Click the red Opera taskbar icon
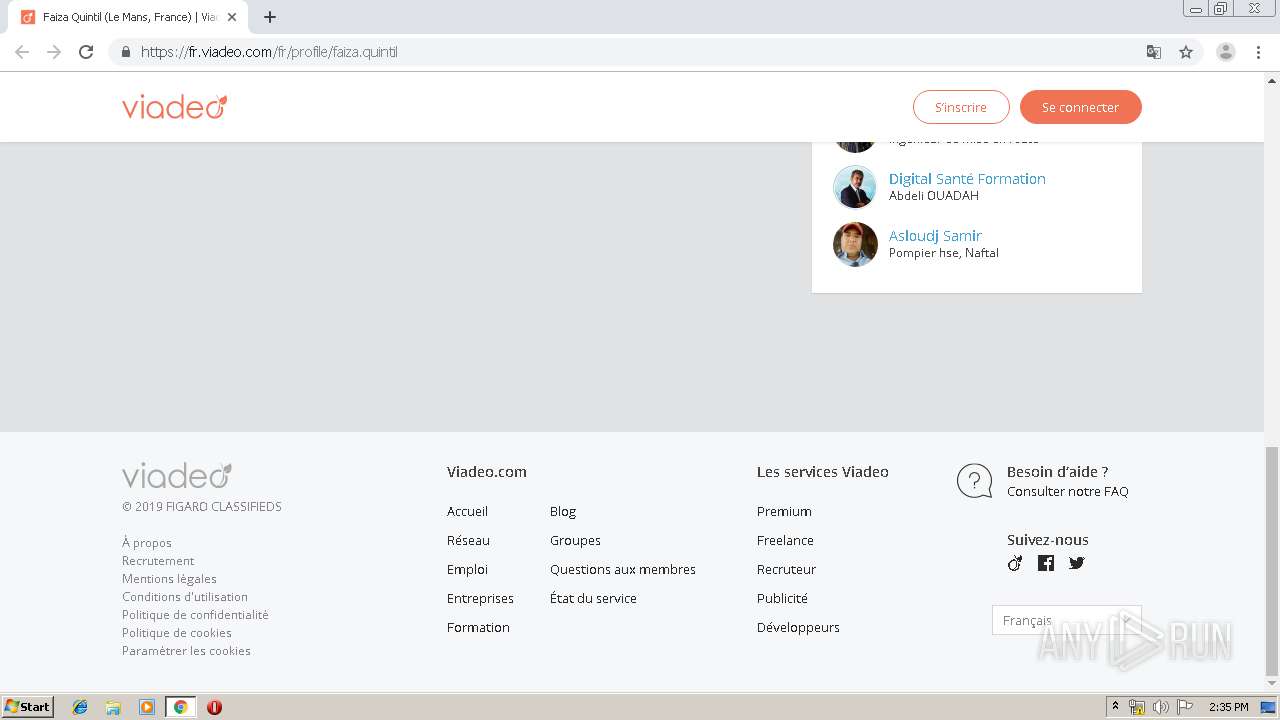Image resolution: width=1280 pixels, height=720 pixels. pos(214,707)
